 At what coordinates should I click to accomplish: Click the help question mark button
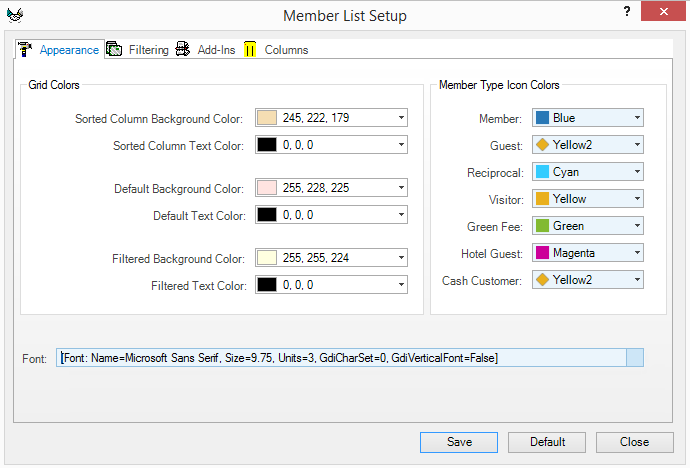click(627, 13)
